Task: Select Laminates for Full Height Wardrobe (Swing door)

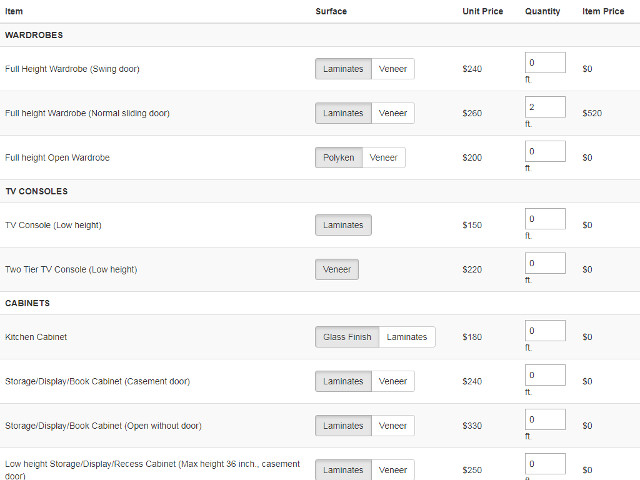Action: point(343,69)
